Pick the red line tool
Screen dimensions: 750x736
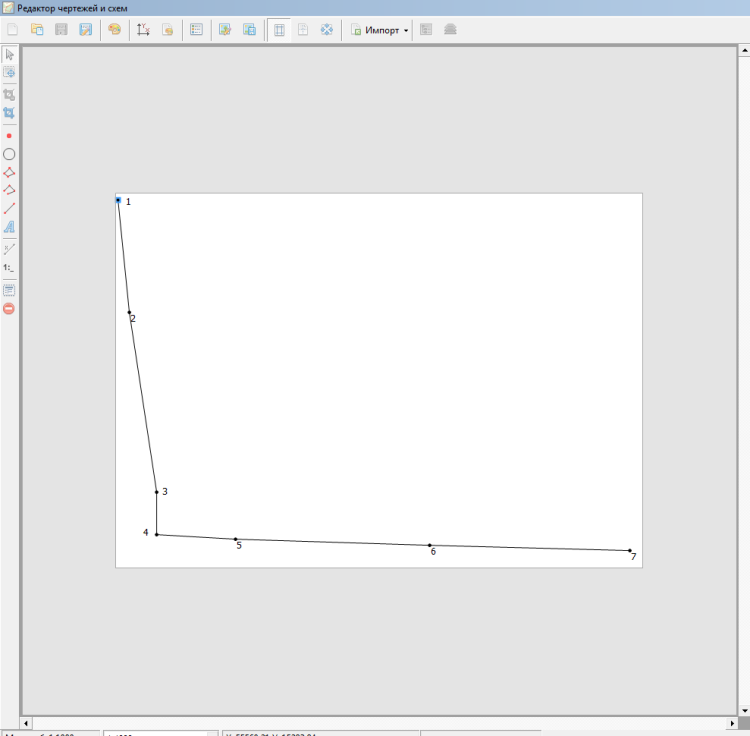pos(9,209)
